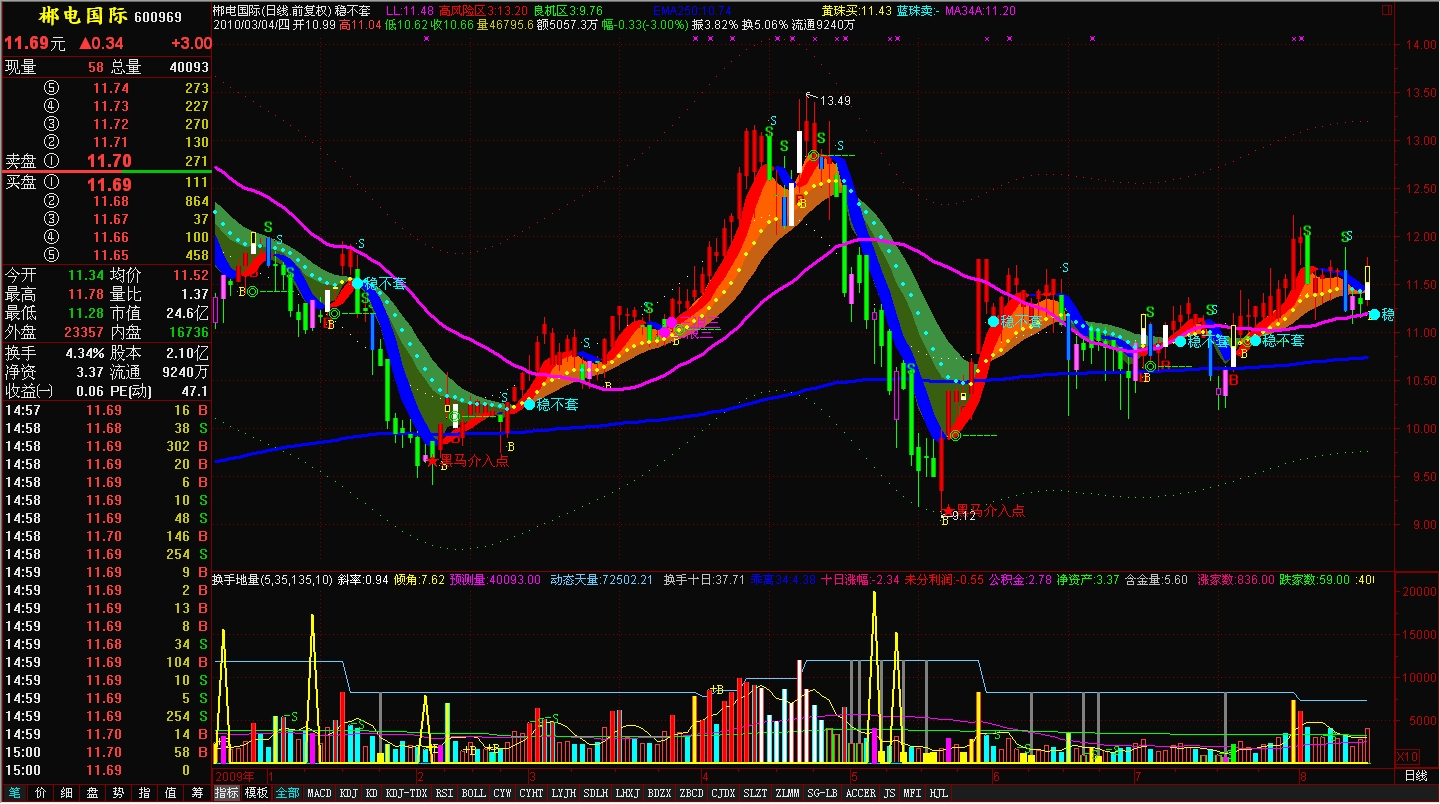
Task: Open the 细 detail tab
Action: click(66, 793)
